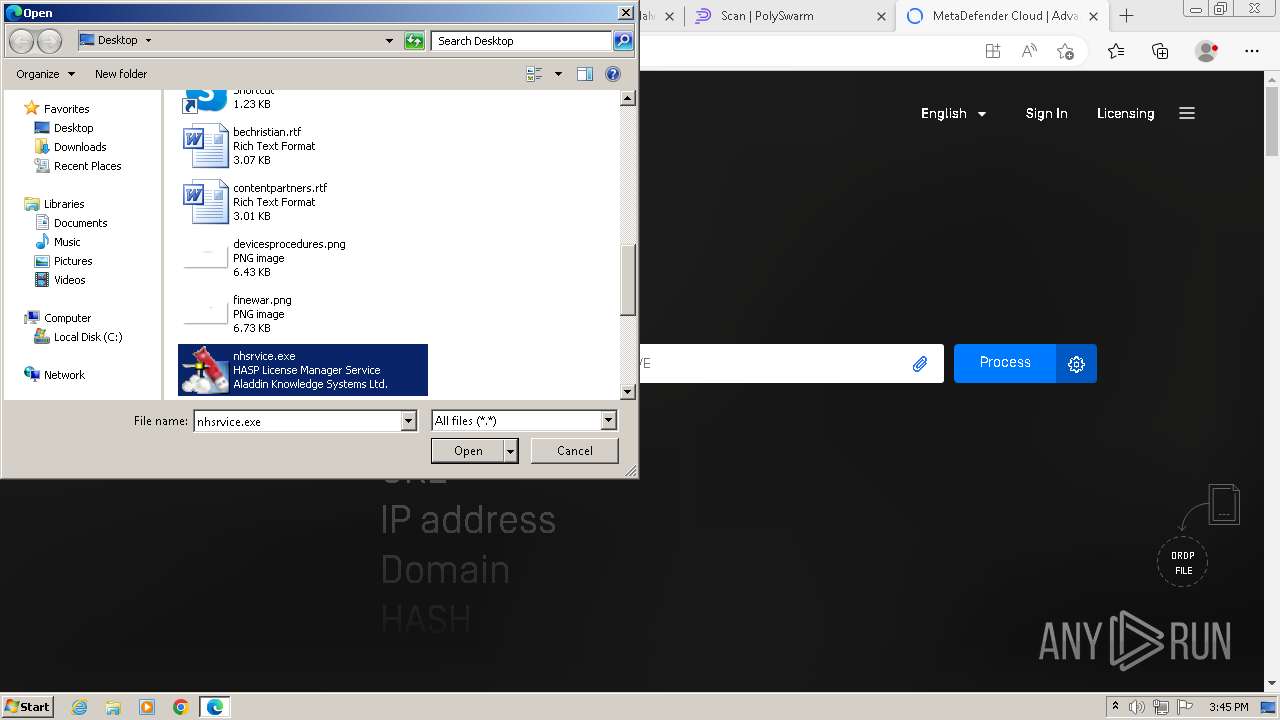1280x720 pixels.
Task: Select the nhsrvice.exe HASP icon
Action: click(206, 370)
